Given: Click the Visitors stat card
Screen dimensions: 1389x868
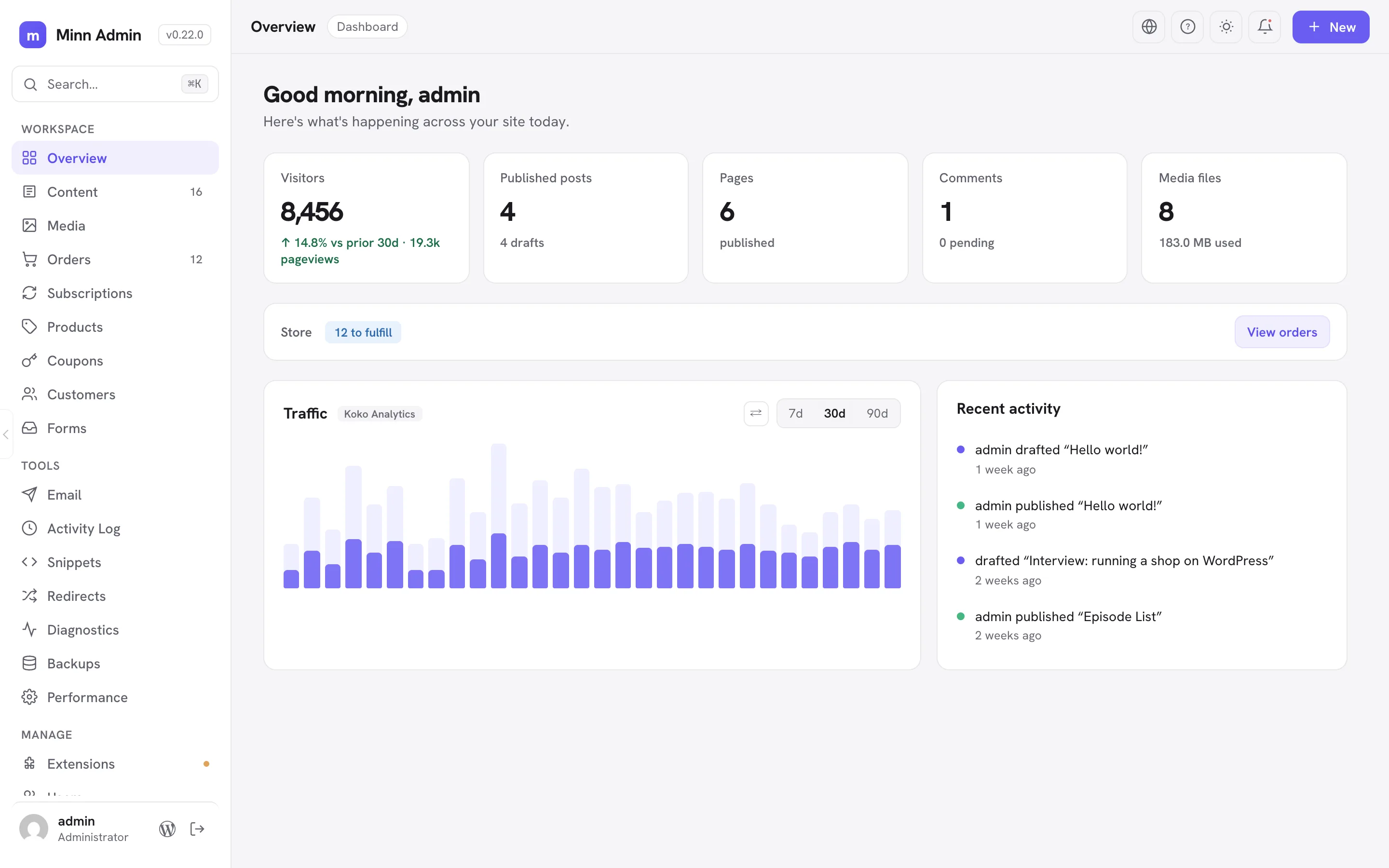Looking at the screenshot, I should [367, 218].
